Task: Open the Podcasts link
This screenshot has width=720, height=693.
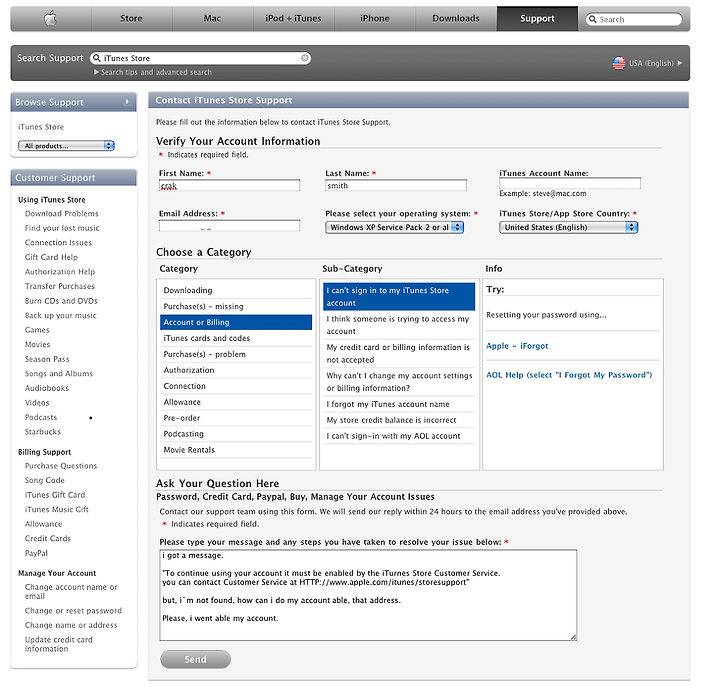Action: [x=41, y=417]
